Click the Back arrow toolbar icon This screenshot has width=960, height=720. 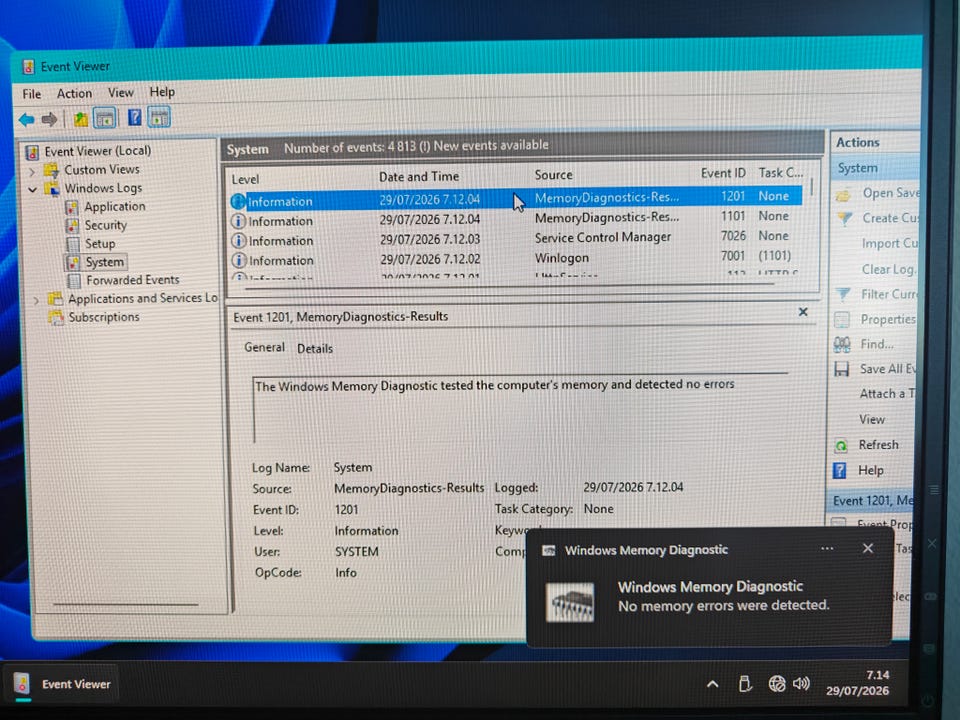tap(27, 119)
